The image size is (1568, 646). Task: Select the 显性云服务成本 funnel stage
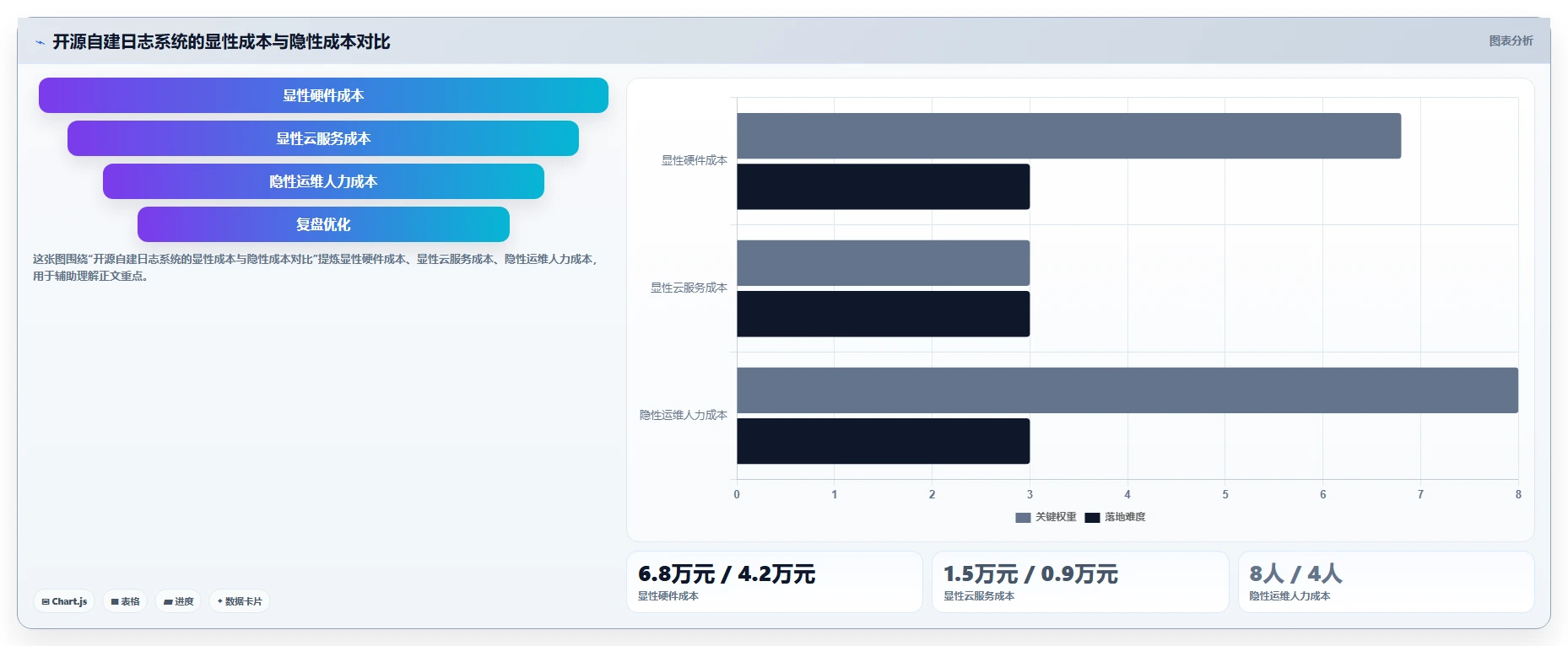click(x=323, y=138)
